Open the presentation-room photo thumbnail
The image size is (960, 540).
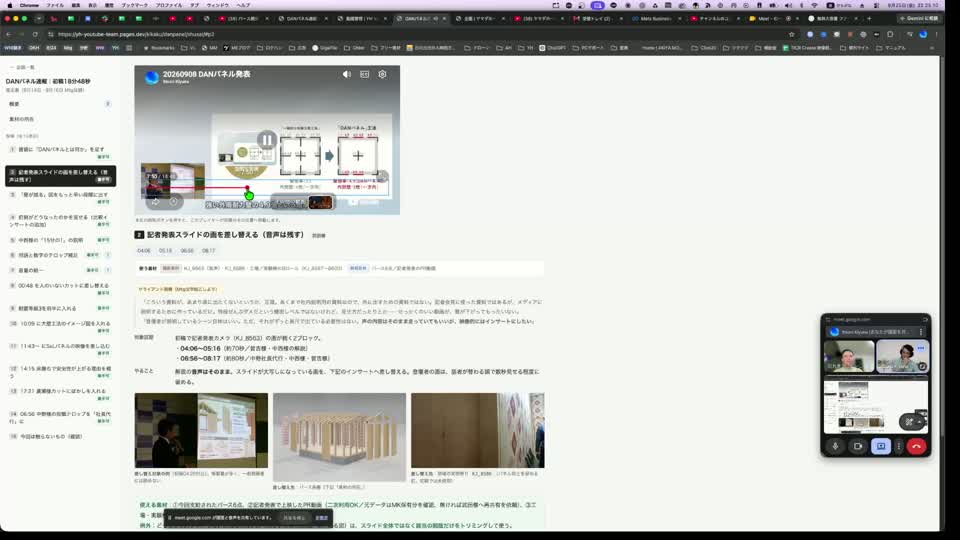pyautogui.click(x=201, y=430)
